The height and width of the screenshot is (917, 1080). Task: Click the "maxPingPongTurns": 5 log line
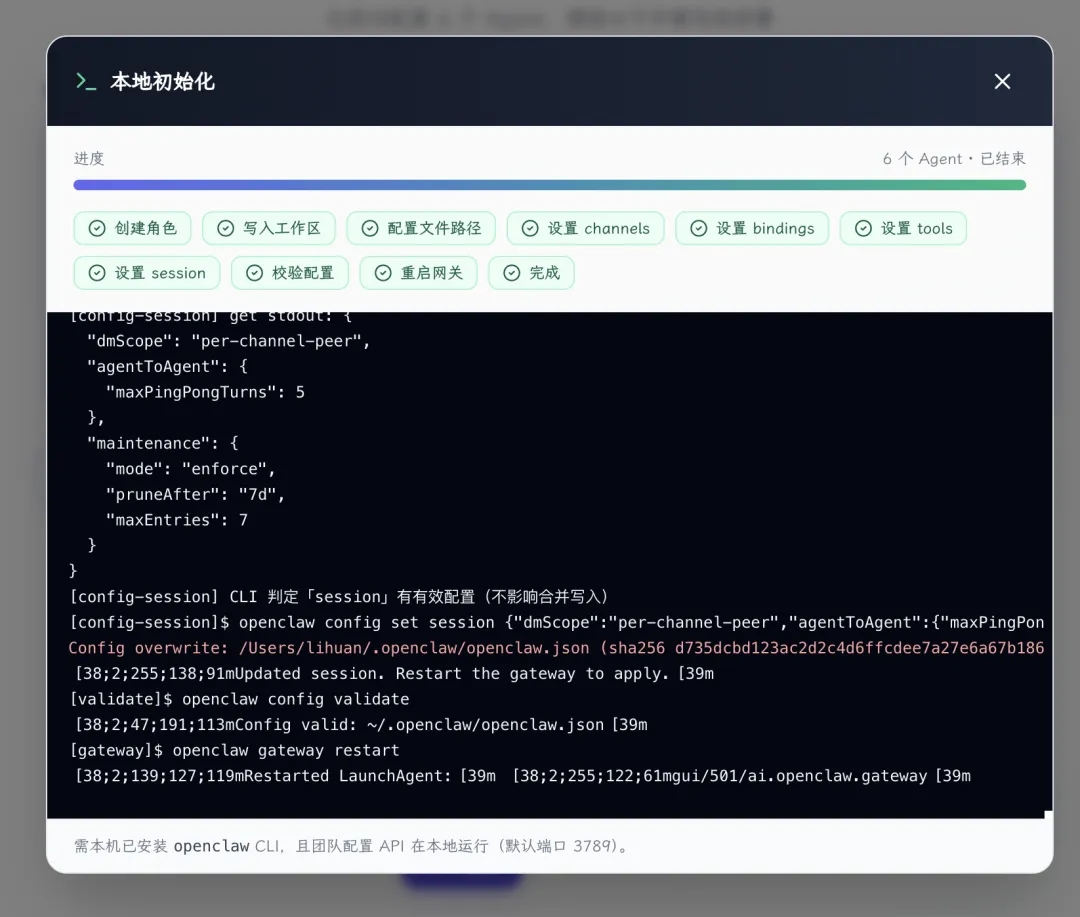(x=205, y=392)
